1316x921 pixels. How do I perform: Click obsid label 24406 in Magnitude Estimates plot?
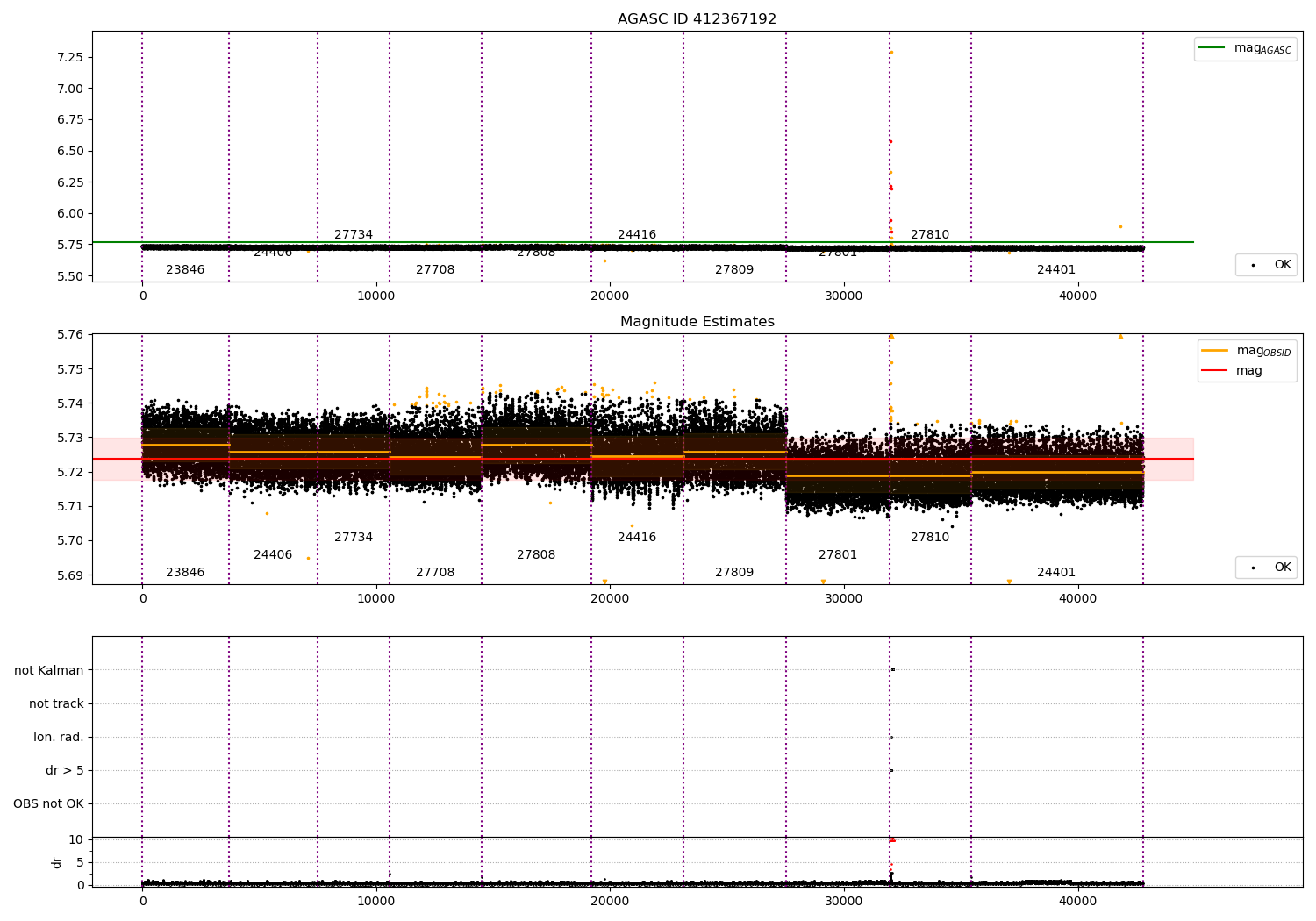pyautogui.click(x=273, y=554)
